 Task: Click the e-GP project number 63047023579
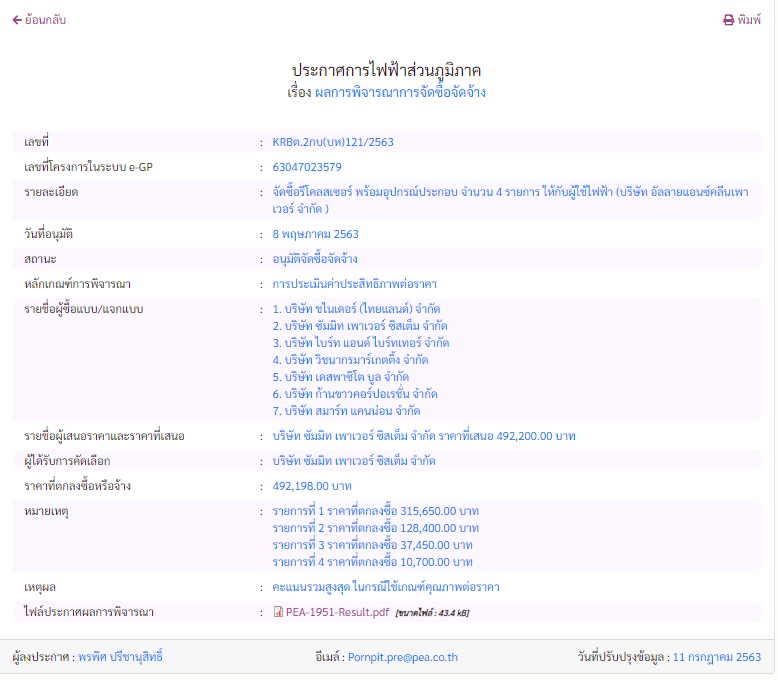[x=307, y=167]
